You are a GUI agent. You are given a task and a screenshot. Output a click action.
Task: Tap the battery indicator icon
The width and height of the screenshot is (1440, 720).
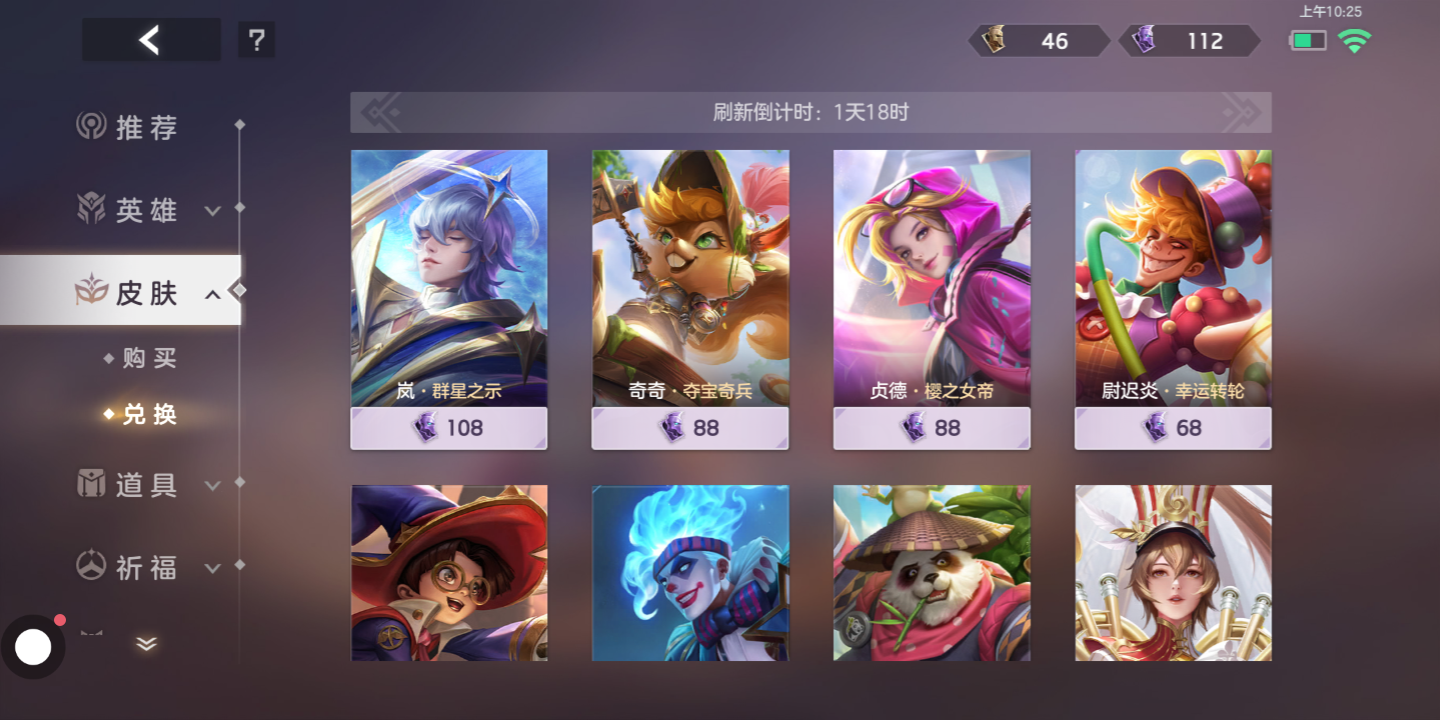[x=1308, y=41]
